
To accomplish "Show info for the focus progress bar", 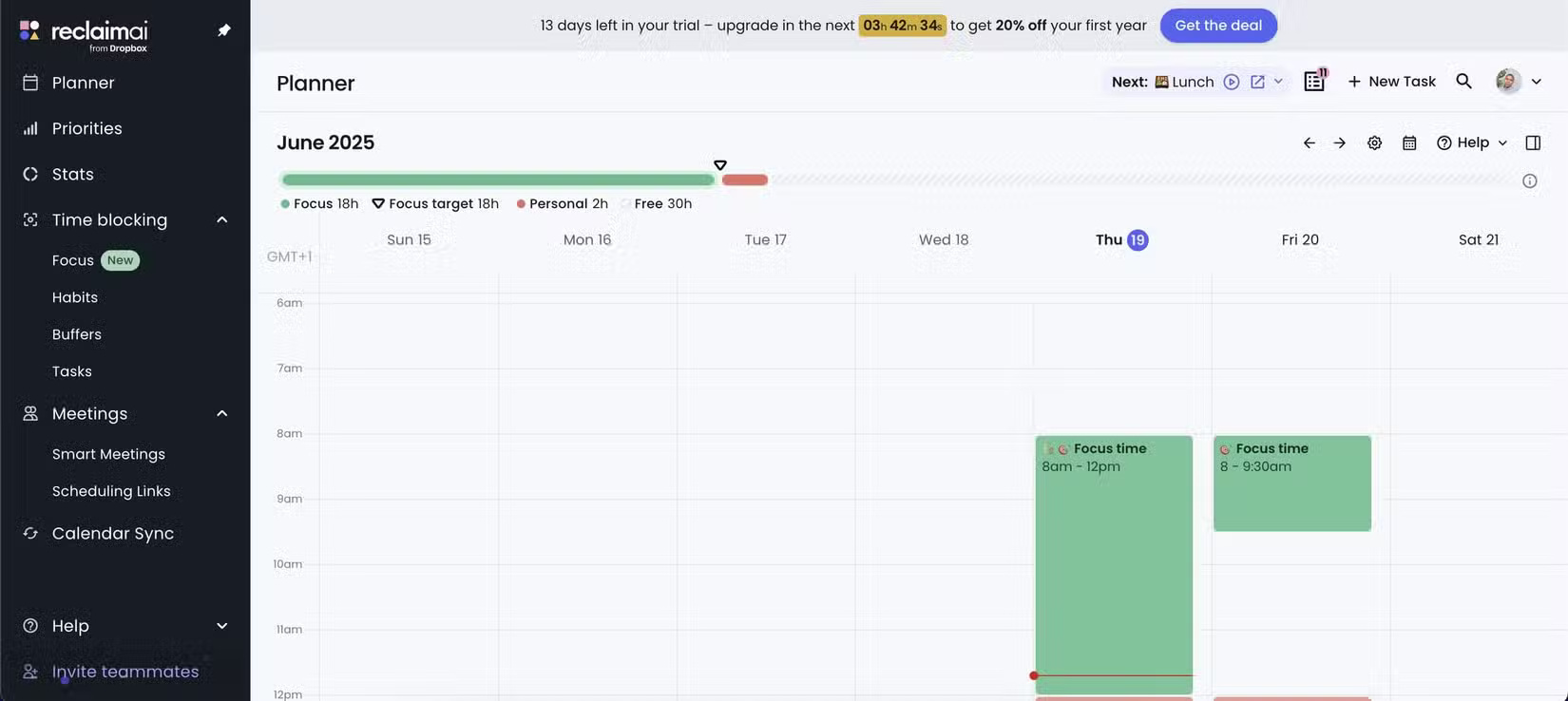I will coord(1530,181).
